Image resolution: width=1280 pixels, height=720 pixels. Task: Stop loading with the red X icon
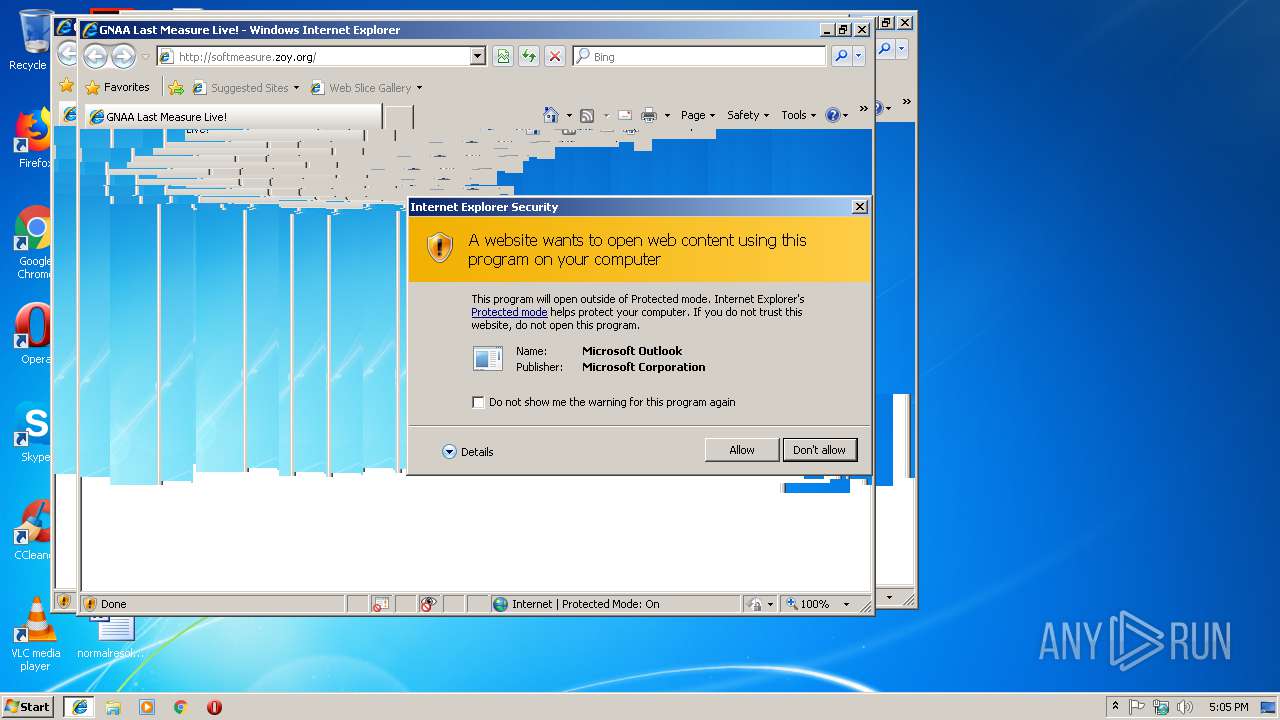(x=555, y=57)
